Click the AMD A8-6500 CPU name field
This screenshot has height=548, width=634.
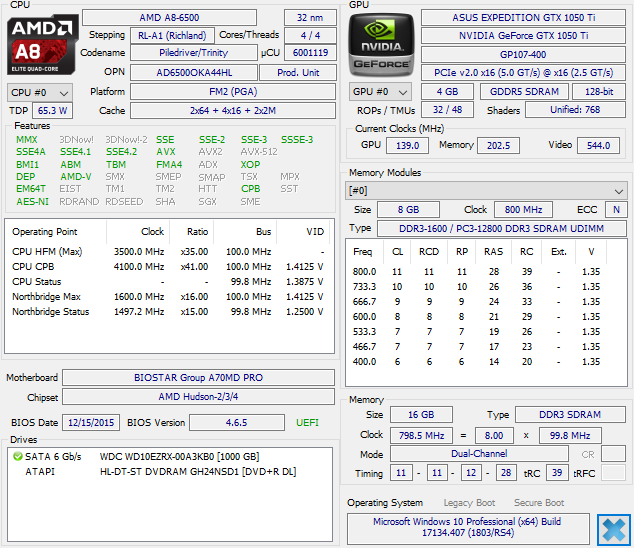(x=169, y=18)
